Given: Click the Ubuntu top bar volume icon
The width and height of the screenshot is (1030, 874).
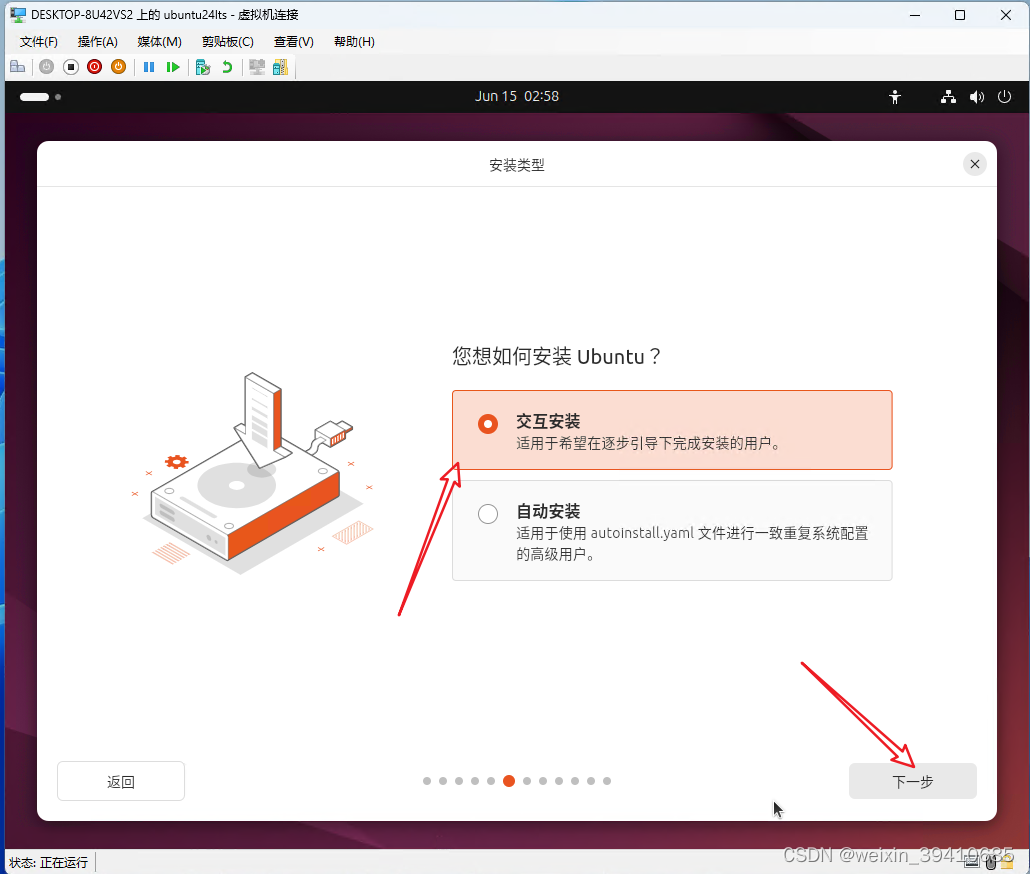Looking at the screenshot, I should [977, 97].
